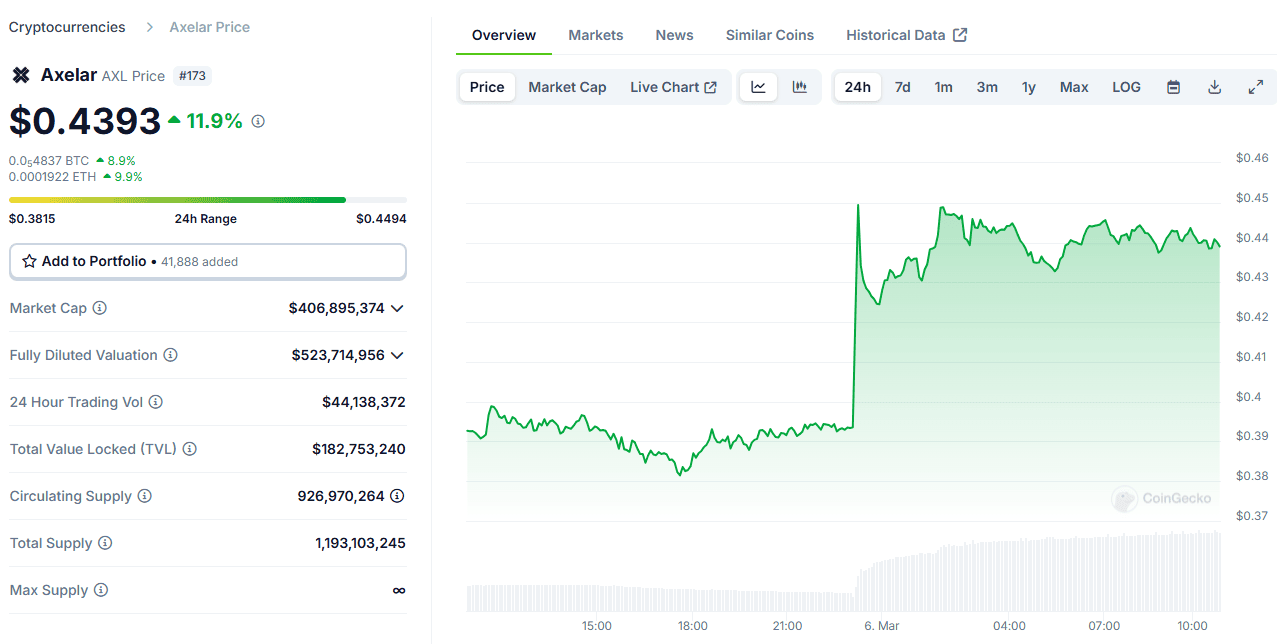
Task: Select the Price chart toggle
Action: pos(487,87)
